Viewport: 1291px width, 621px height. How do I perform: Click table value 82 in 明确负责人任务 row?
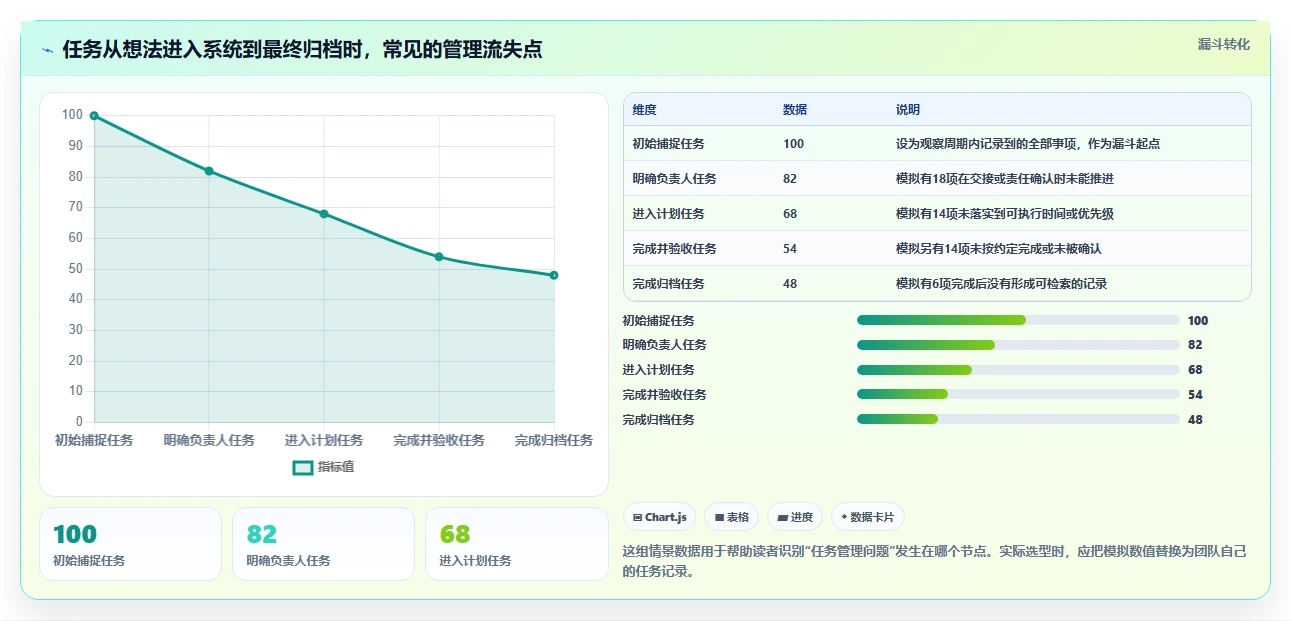coord(790,179)
